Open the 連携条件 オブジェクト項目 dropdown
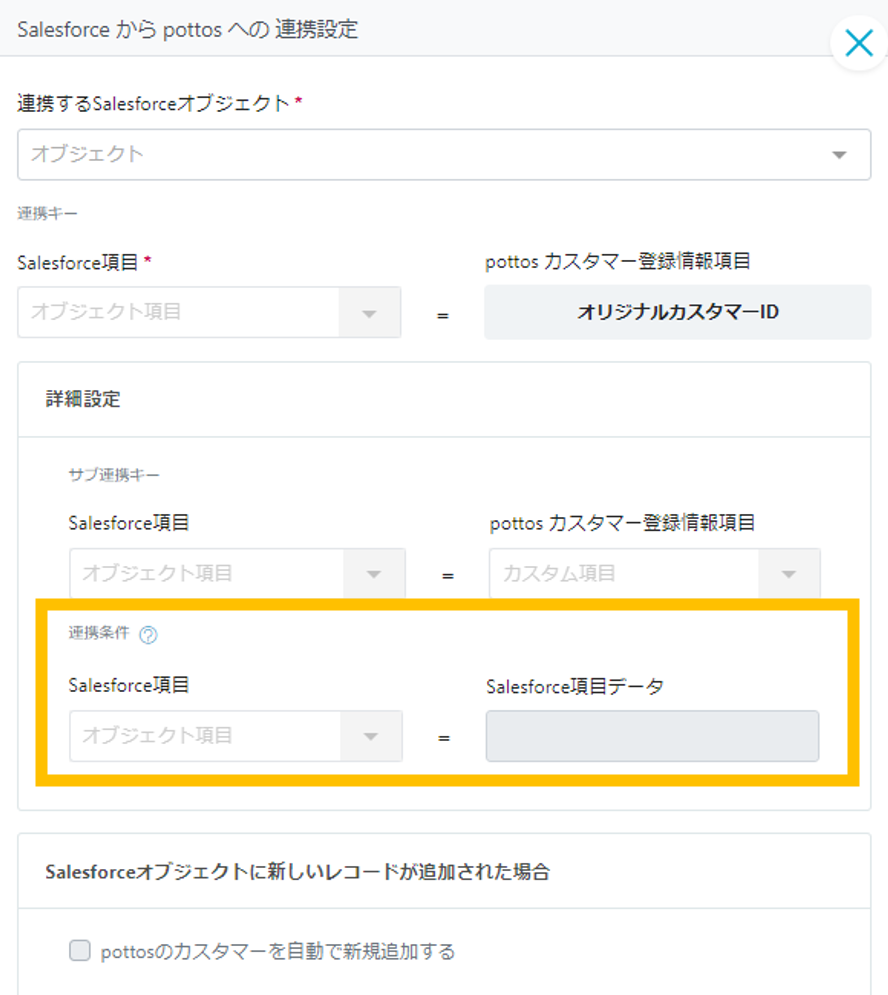888x995 pixels. point(235,736)
